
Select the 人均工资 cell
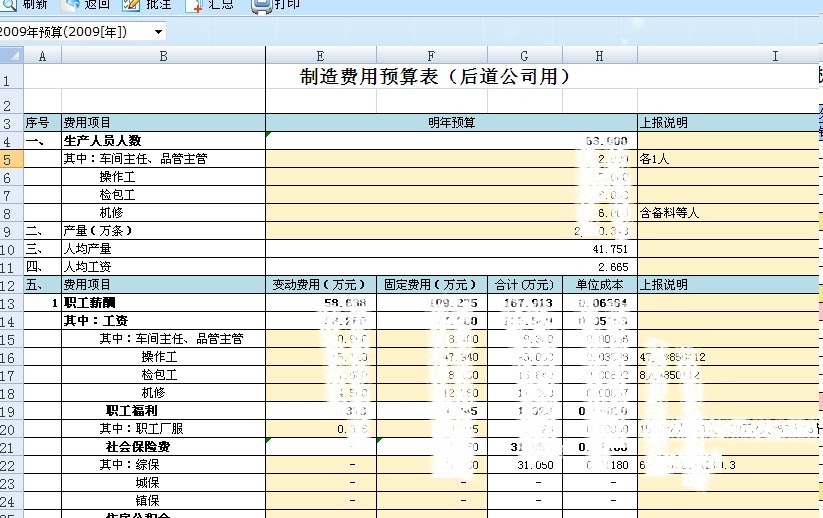[x=163, y=267]
